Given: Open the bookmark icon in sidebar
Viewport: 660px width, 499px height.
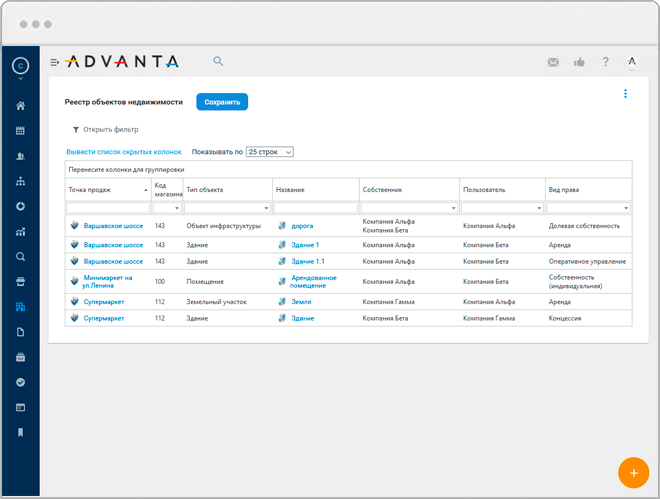Looking at the screenshot, I should click(20, 433).
